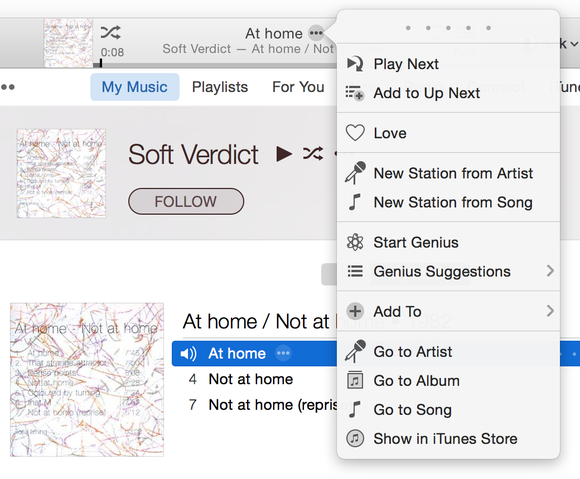Choose Show in iTunes Store
Viewport: 580px width, 479px height.
(448, 439)
